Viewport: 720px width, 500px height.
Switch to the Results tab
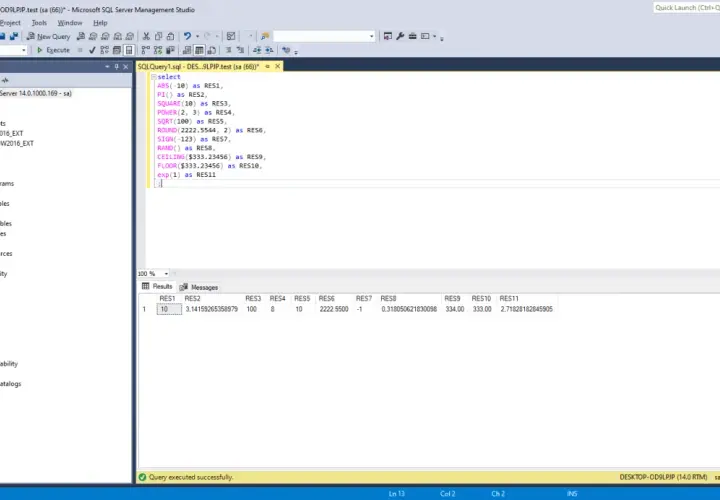click(x=157, y=287)
